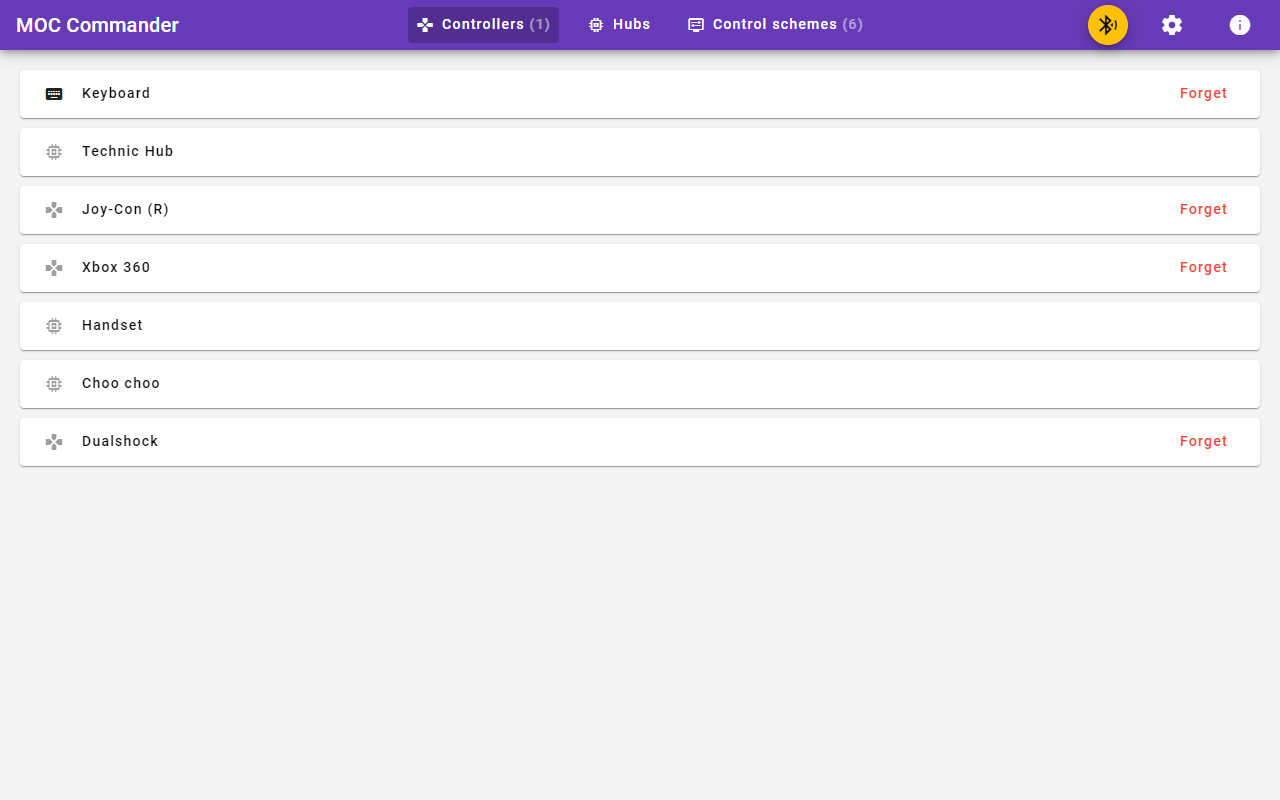This screenshot has width=1280, height=800.
Task: Select the Joy-Con (R) label
Action: pyautogui.click(x=125, y=209)
